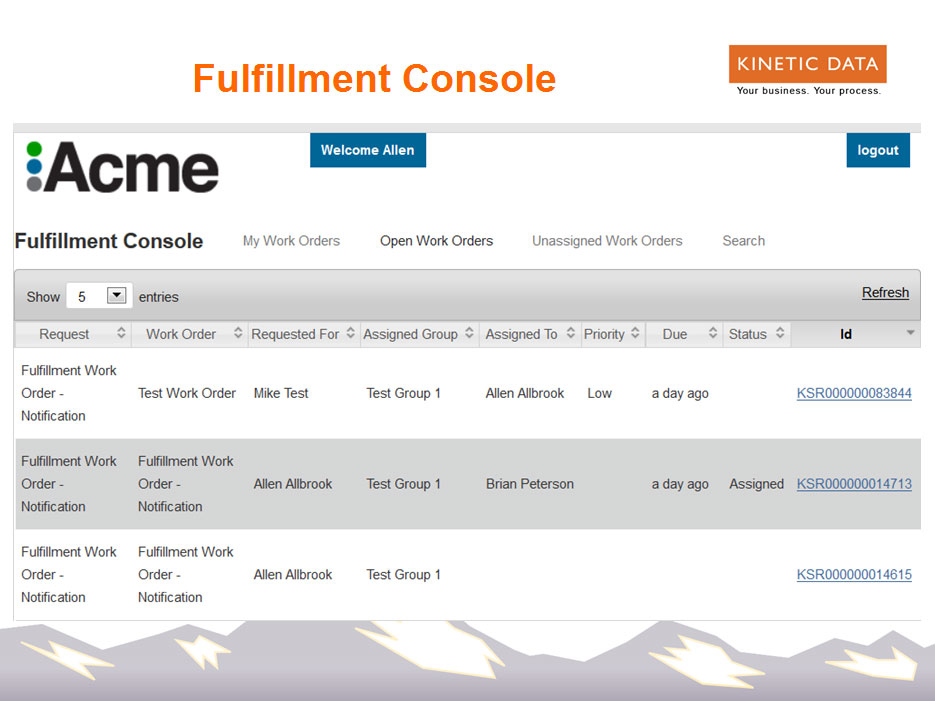Viewport: 935px width, 701px height.
Task: Select the 'Low' priority cell
Action: [x=599, y=393]
